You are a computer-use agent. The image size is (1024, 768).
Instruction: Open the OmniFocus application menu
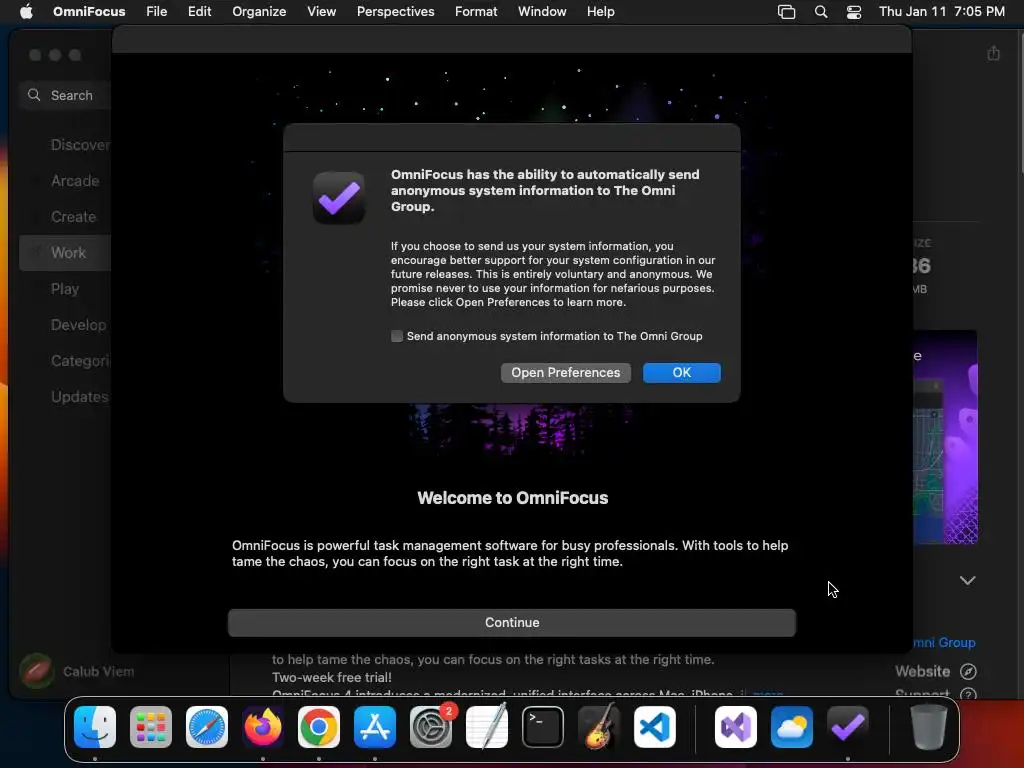coord(89,12)
